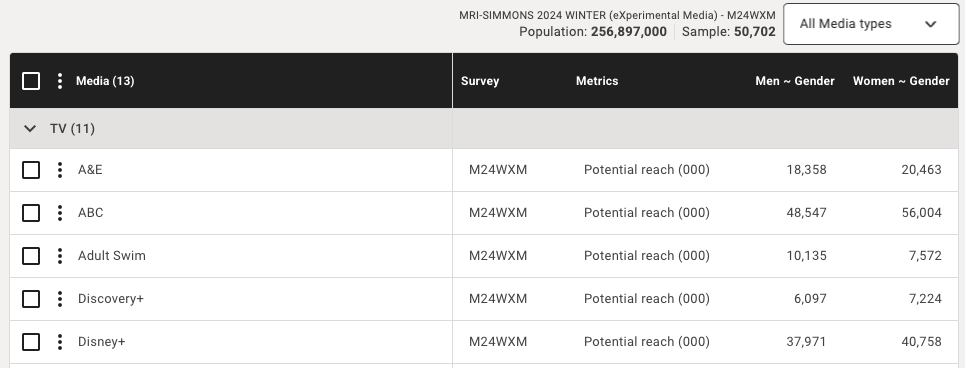Open the kebab menu for A&E row
This screenshot has width=965, height=368.
[60, 170]
